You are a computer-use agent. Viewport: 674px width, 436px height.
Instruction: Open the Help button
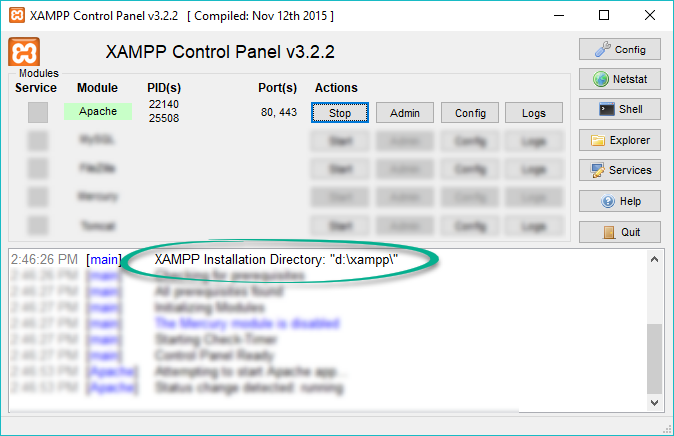pyautogui.click(x=619, y=201)
